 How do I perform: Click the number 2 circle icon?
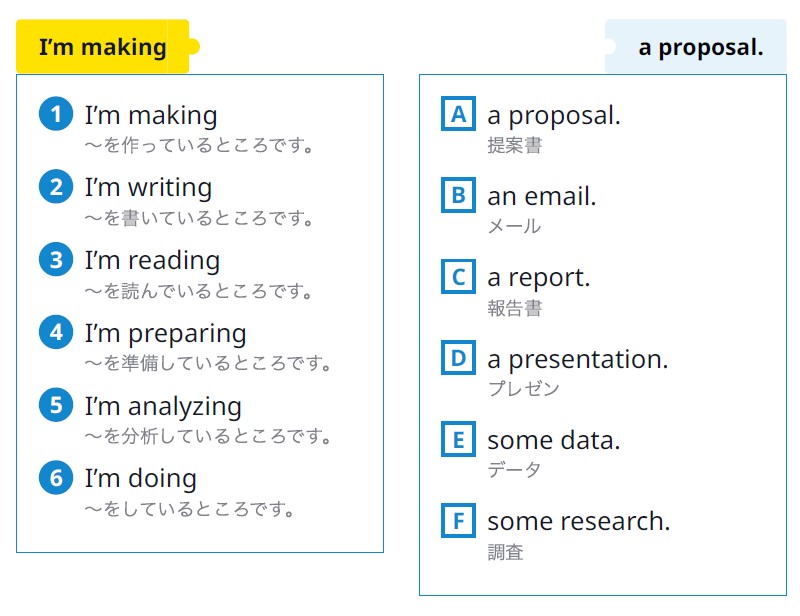56,187
